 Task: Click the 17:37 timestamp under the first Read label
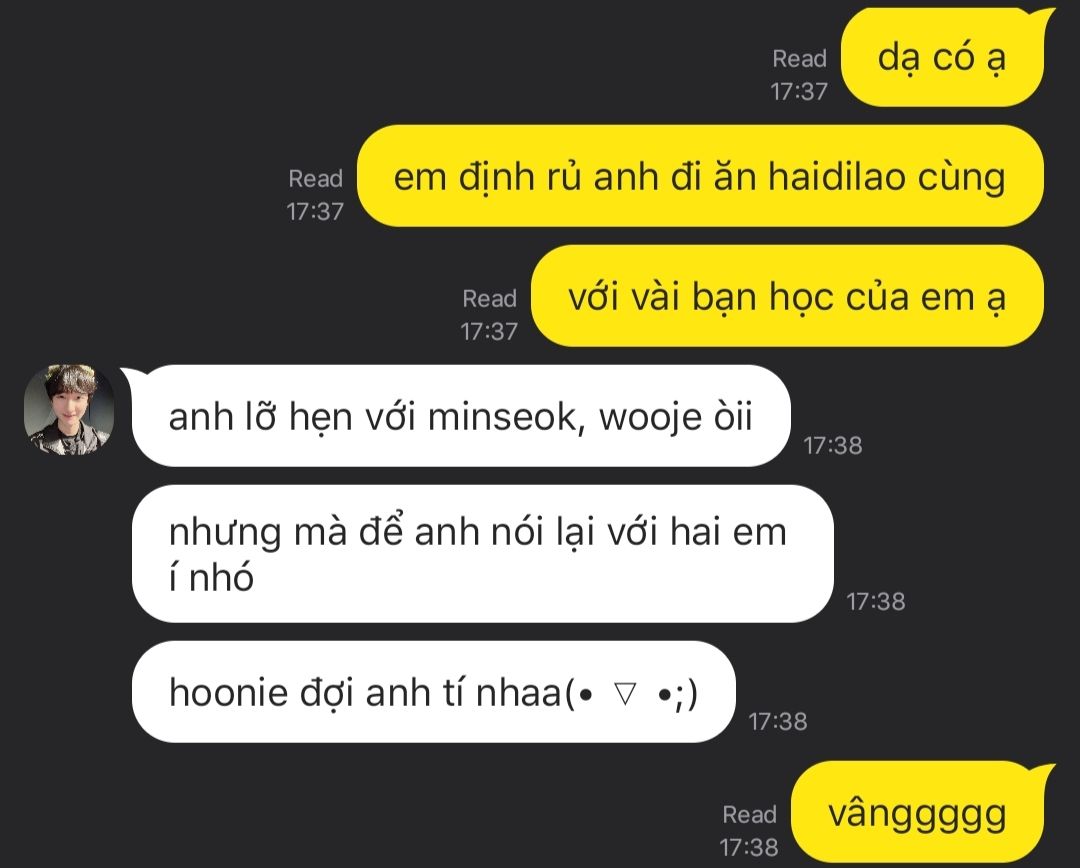coord(799,92)
